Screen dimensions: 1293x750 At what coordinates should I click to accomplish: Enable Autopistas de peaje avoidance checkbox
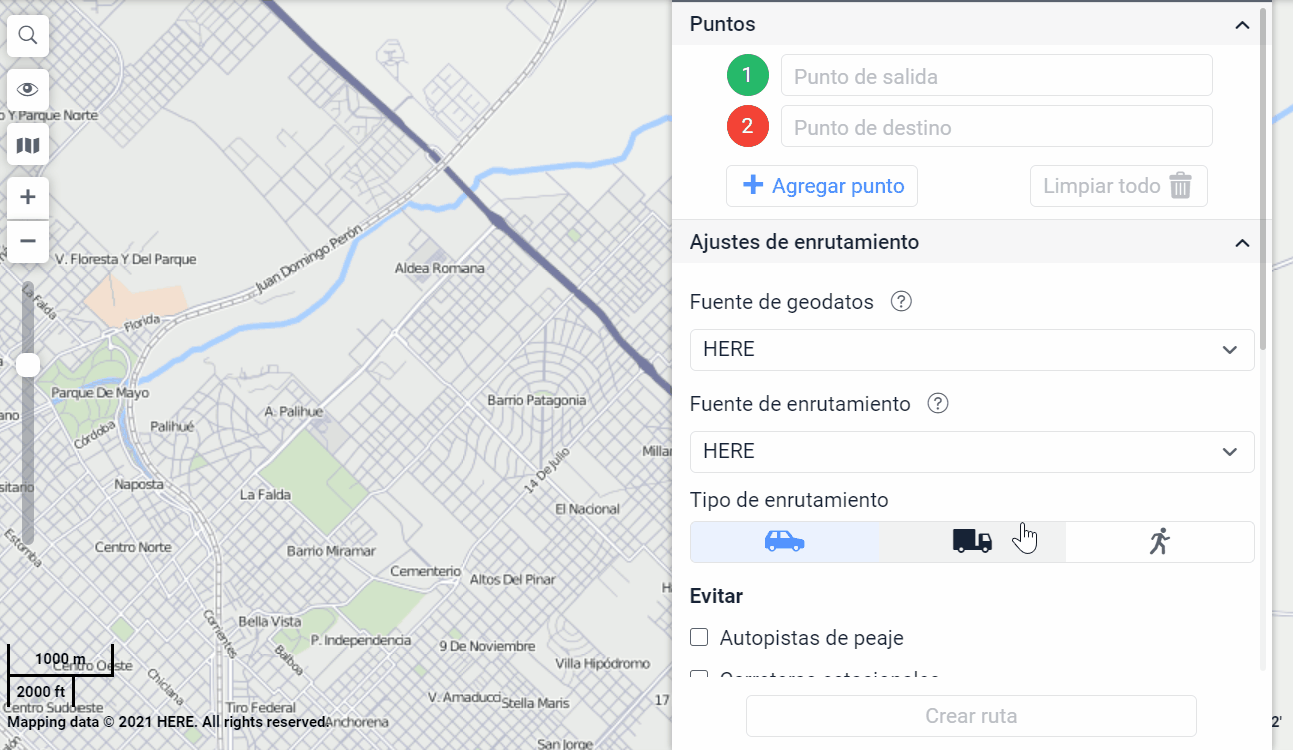point(700,637)
